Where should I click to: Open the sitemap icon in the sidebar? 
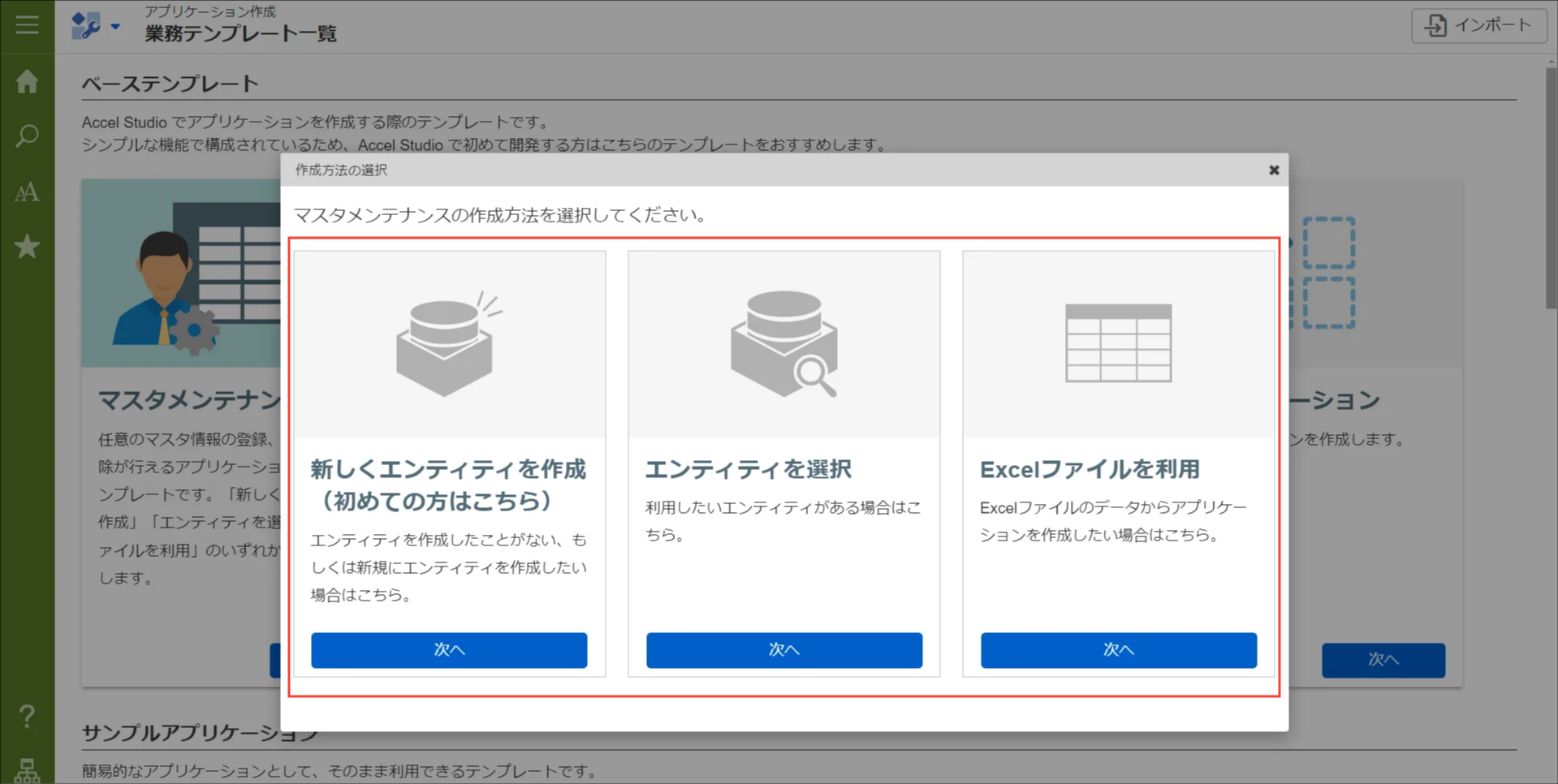point(27,770)
